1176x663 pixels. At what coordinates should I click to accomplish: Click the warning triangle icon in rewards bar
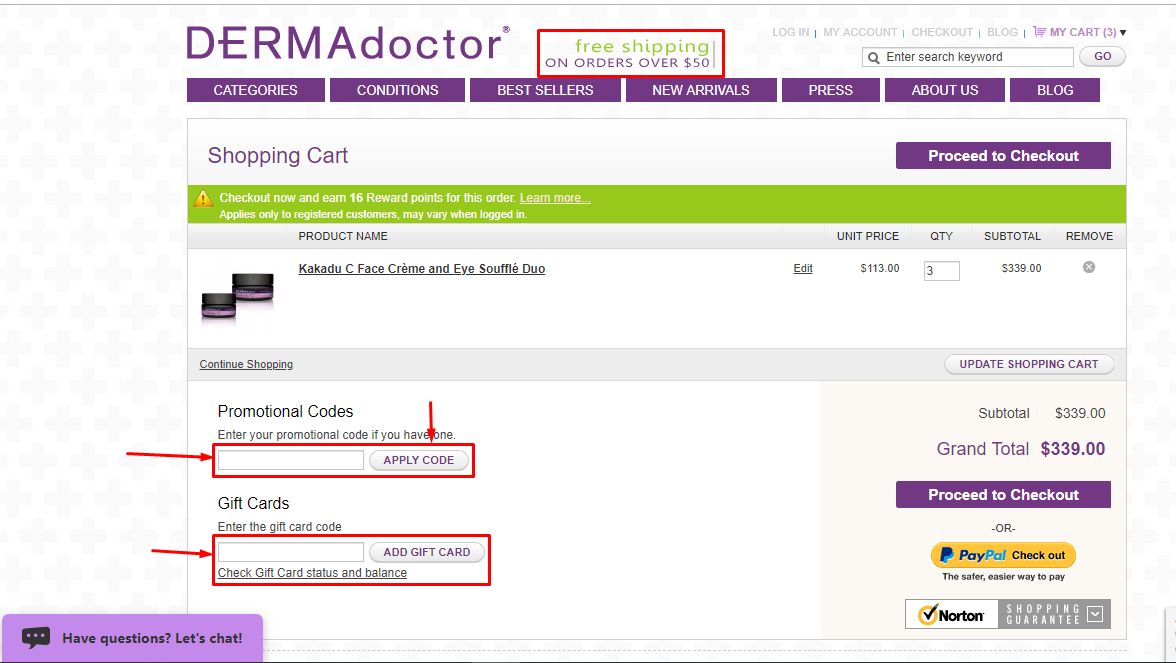(203, 199)
